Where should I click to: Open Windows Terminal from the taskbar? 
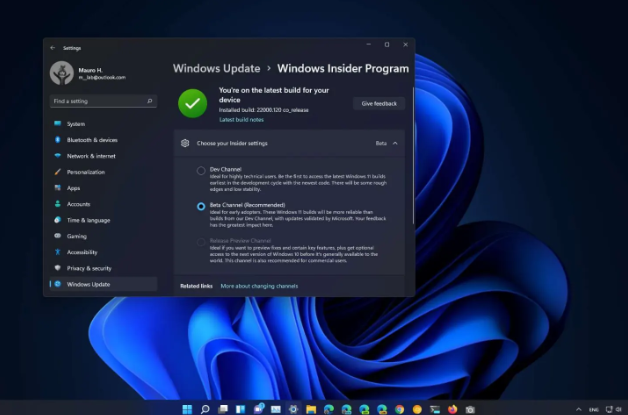click(x=435, y=409)
